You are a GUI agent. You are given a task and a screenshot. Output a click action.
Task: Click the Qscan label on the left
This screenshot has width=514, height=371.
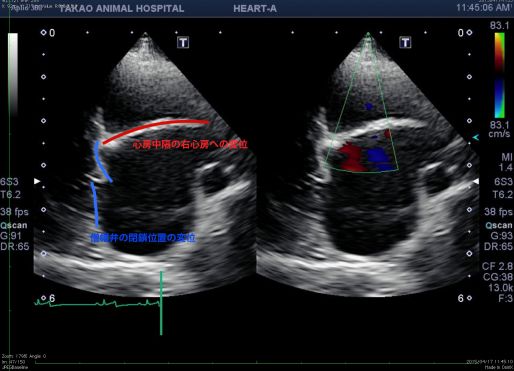tap(14, 225)
